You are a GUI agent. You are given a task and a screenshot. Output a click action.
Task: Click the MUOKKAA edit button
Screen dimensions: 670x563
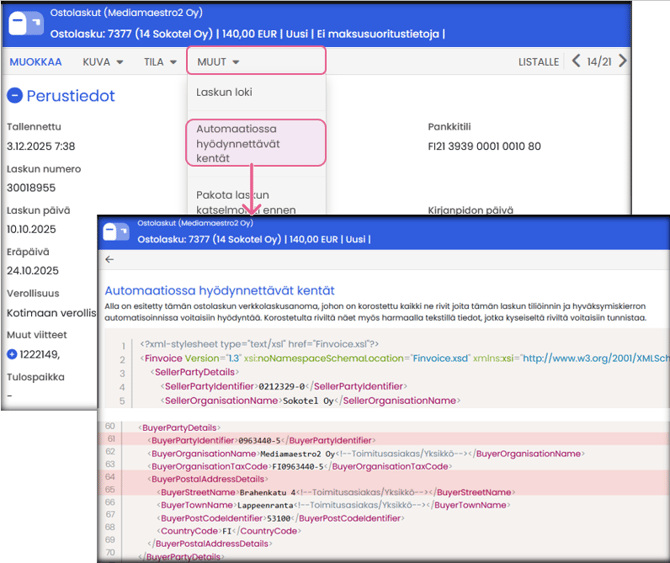pyautogui.click(x=36, y=62)
